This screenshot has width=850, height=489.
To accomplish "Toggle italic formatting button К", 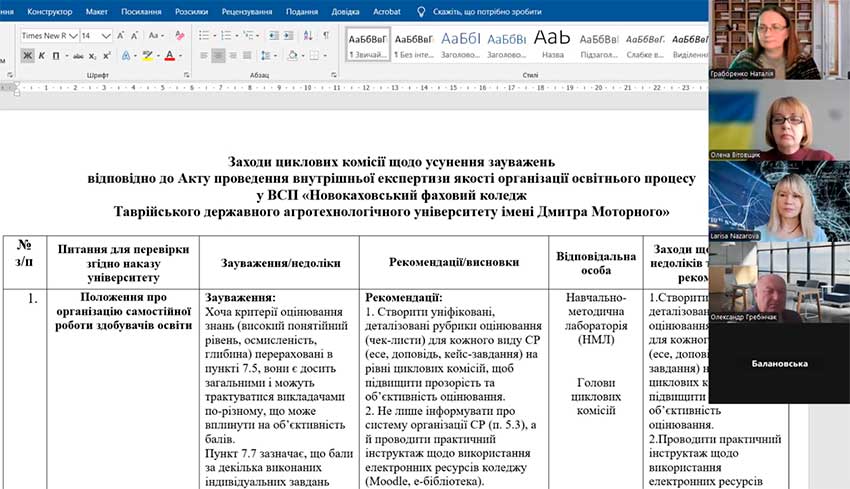I will pyautogui.click(x=42, y=55).
